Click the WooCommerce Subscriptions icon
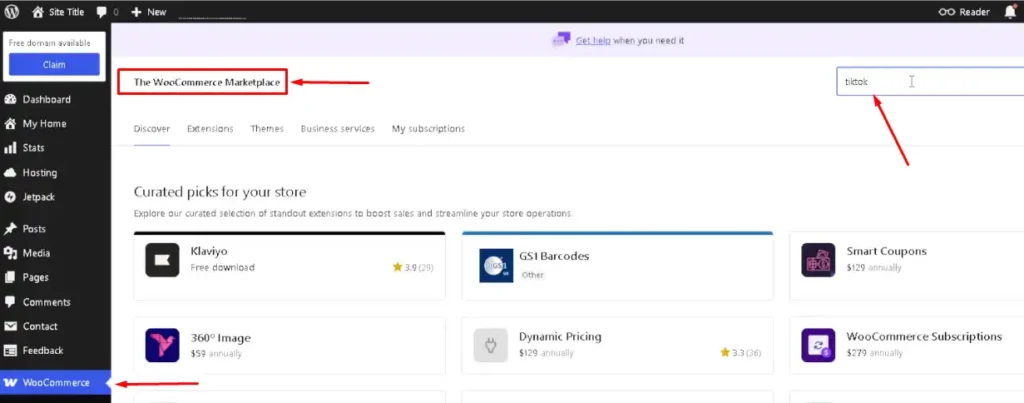Image resolution: width=1024 pixels, height=403 pixels. click(818, 345)
